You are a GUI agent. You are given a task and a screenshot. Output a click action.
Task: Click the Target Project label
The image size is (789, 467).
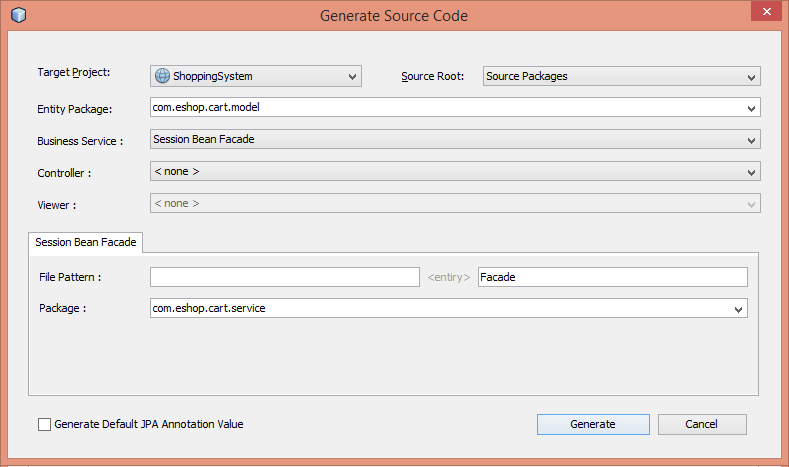point(74,73)
